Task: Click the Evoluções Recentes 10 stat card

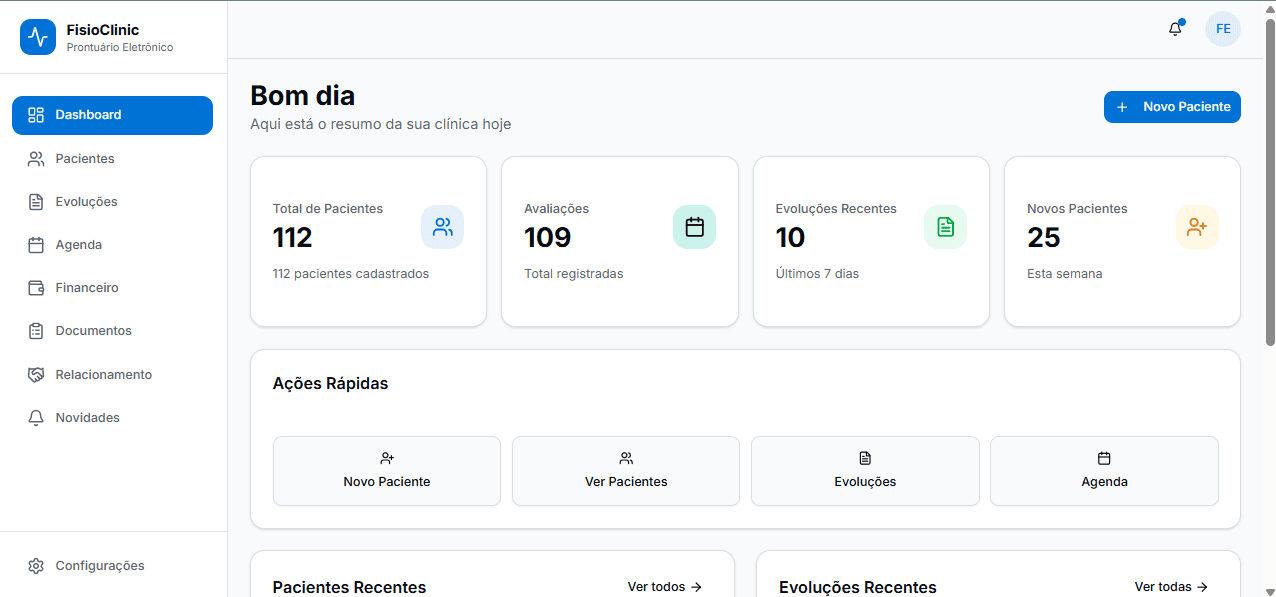Action: [x=871, y=241]
